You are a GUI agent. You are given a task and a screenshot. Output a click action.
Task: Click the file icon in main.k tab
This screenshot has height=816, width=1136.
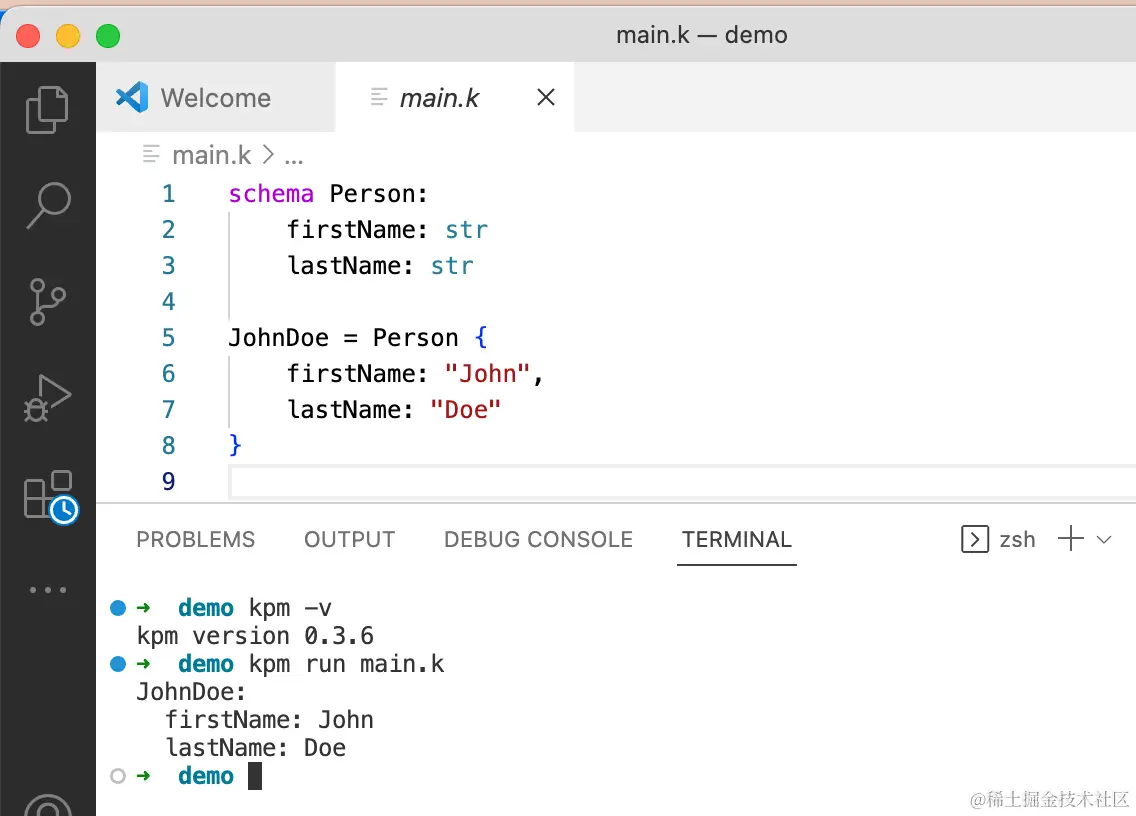pos(378,97)
